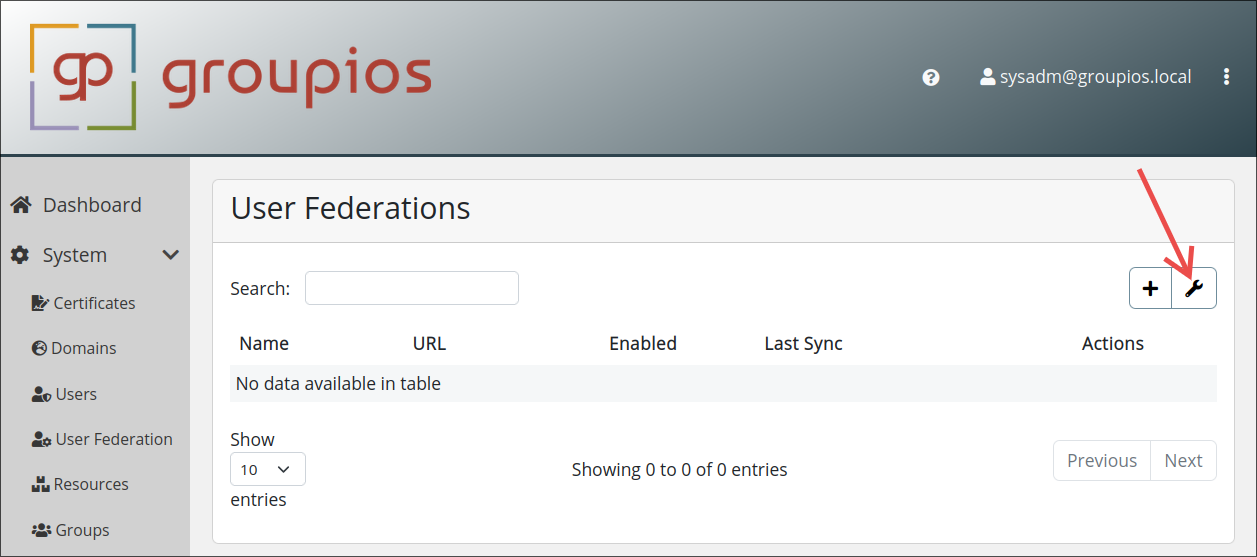Open the Show entries count dropdown
The image size is (1257, 557).
coord(267,469)
